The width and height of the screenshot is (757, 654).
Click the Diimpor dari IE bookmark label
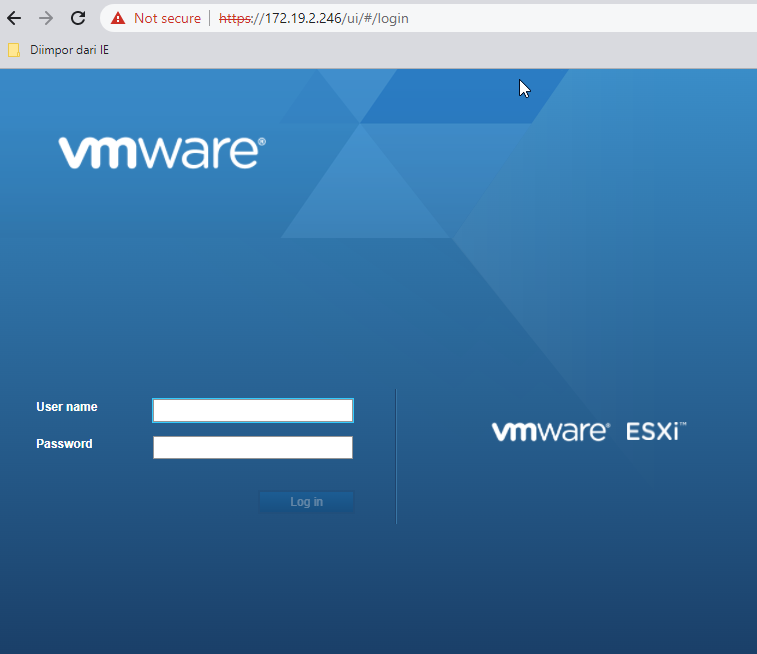(x=69, y=50)
